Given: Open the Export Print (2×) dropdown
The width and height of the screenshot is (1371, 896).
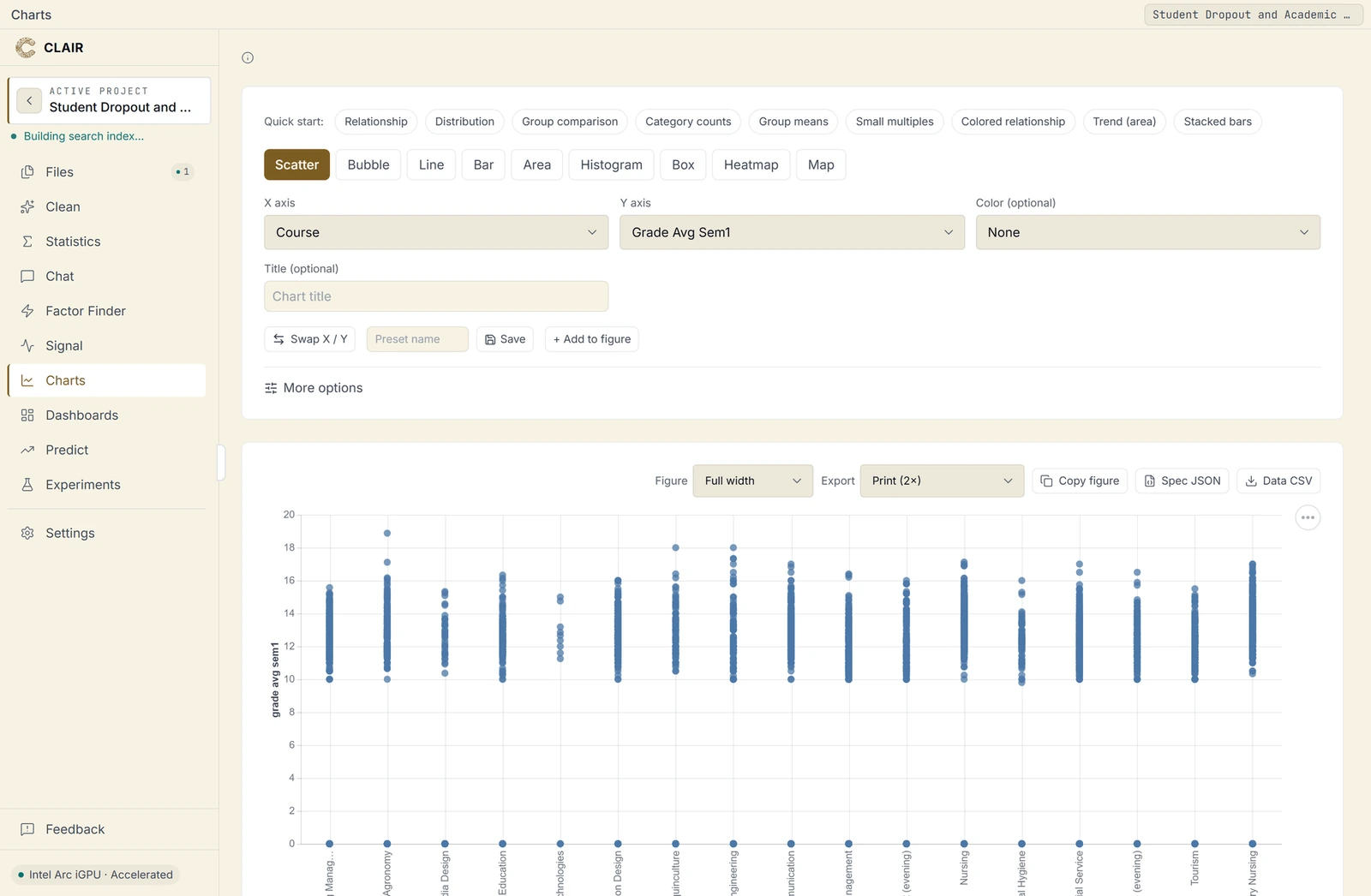Looking at the screenshot, I should pyautogui.click(x=942, y=481).
